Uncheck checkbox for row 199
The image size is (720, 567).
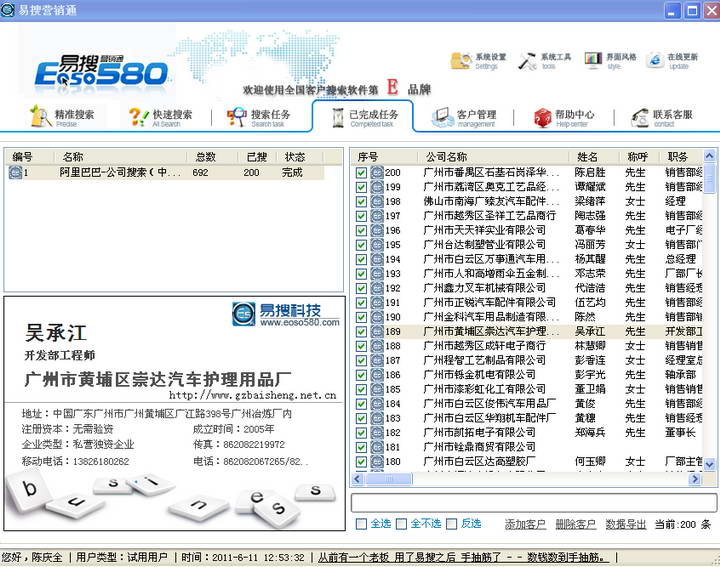[x=361, y=187]
